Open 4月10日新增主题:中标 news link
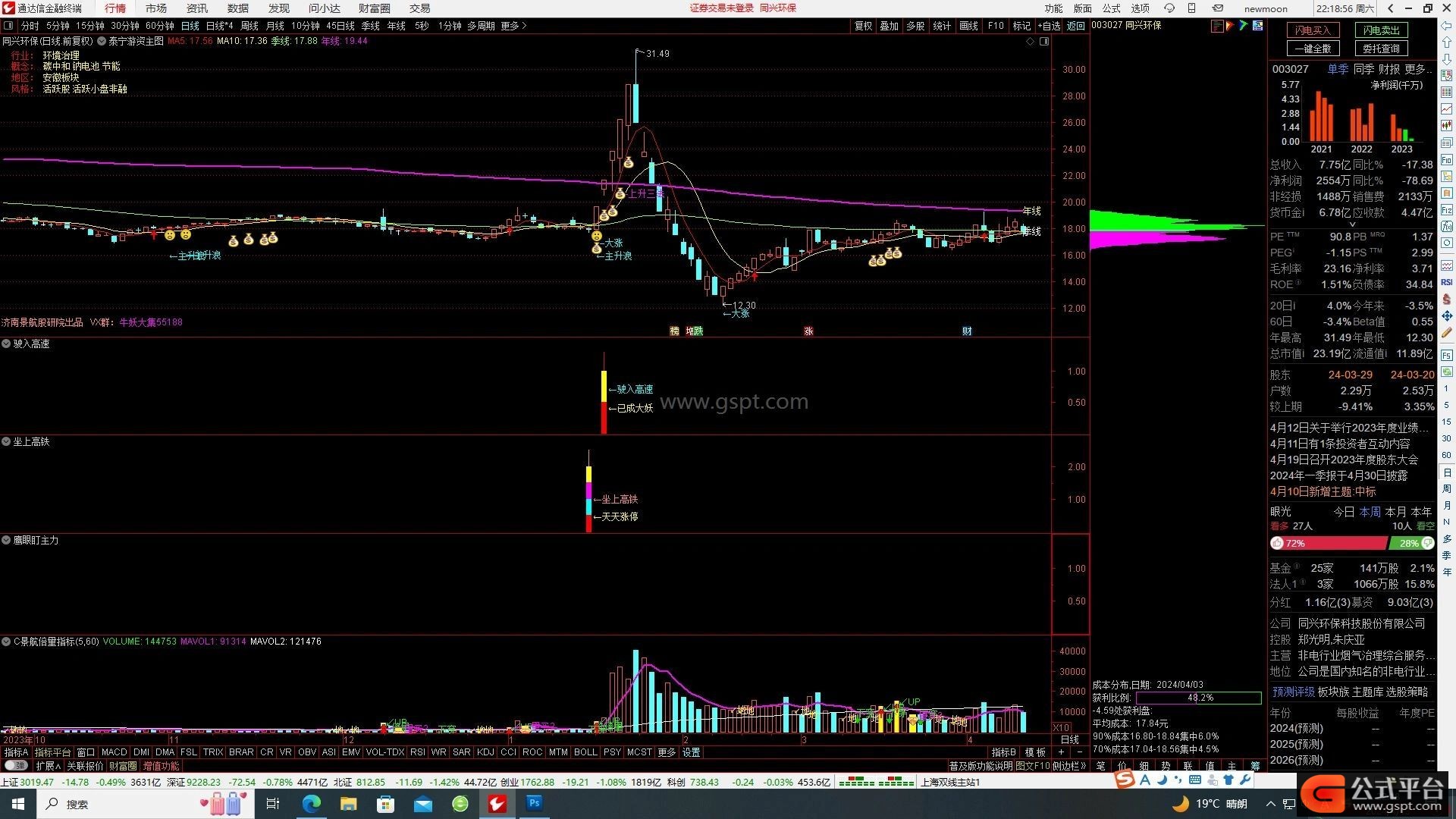Viewport: 1456px width, 819px height. click(1323, 492)
